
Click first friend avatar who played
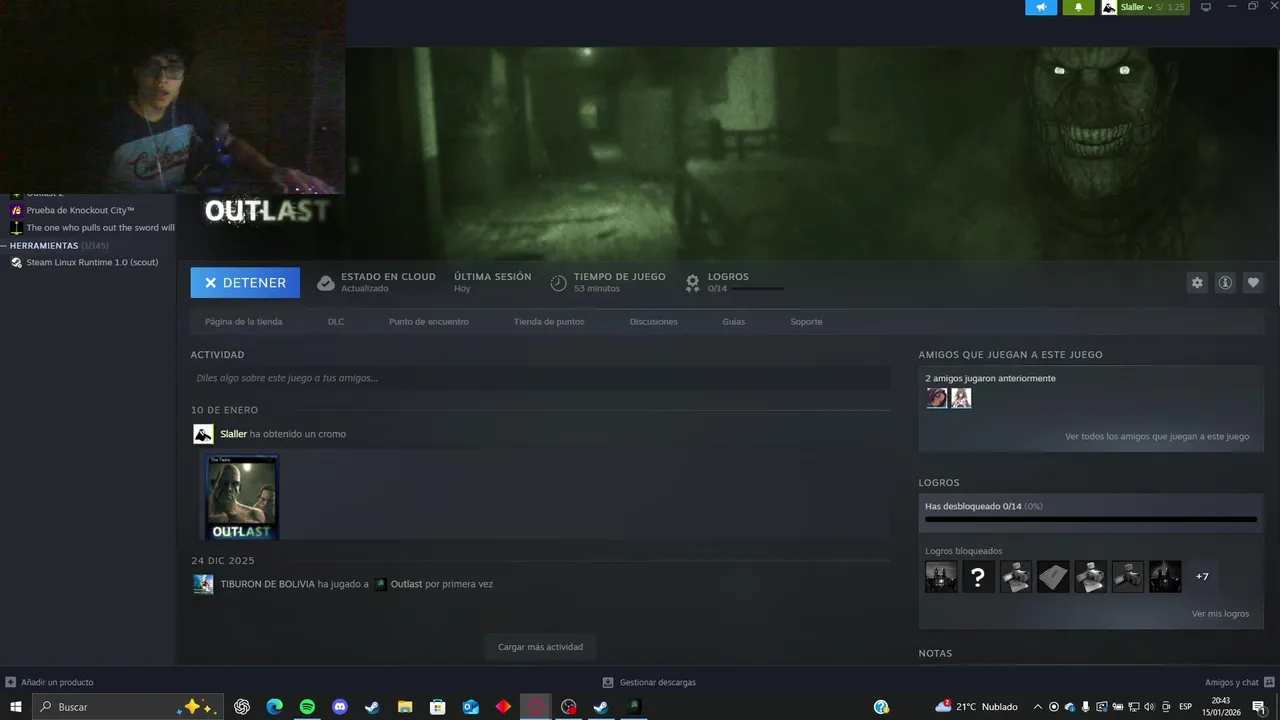point(937,398)
